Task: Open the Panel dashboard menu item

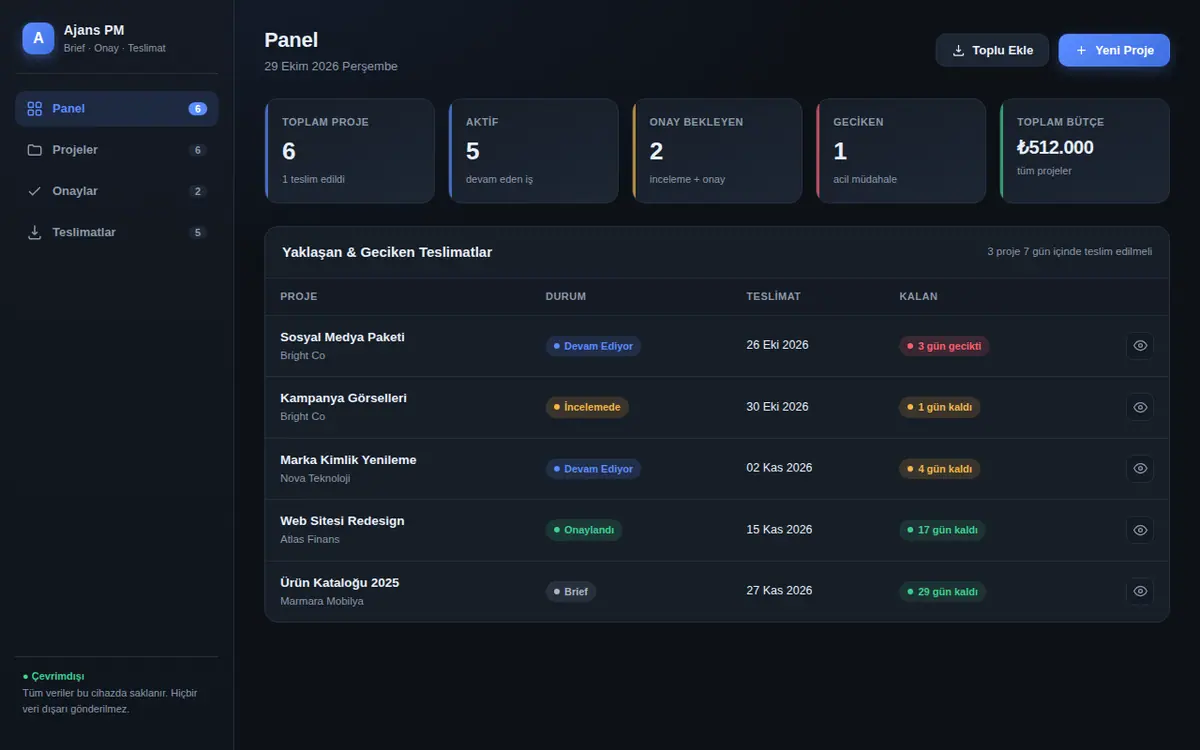Action: point(116,108)
